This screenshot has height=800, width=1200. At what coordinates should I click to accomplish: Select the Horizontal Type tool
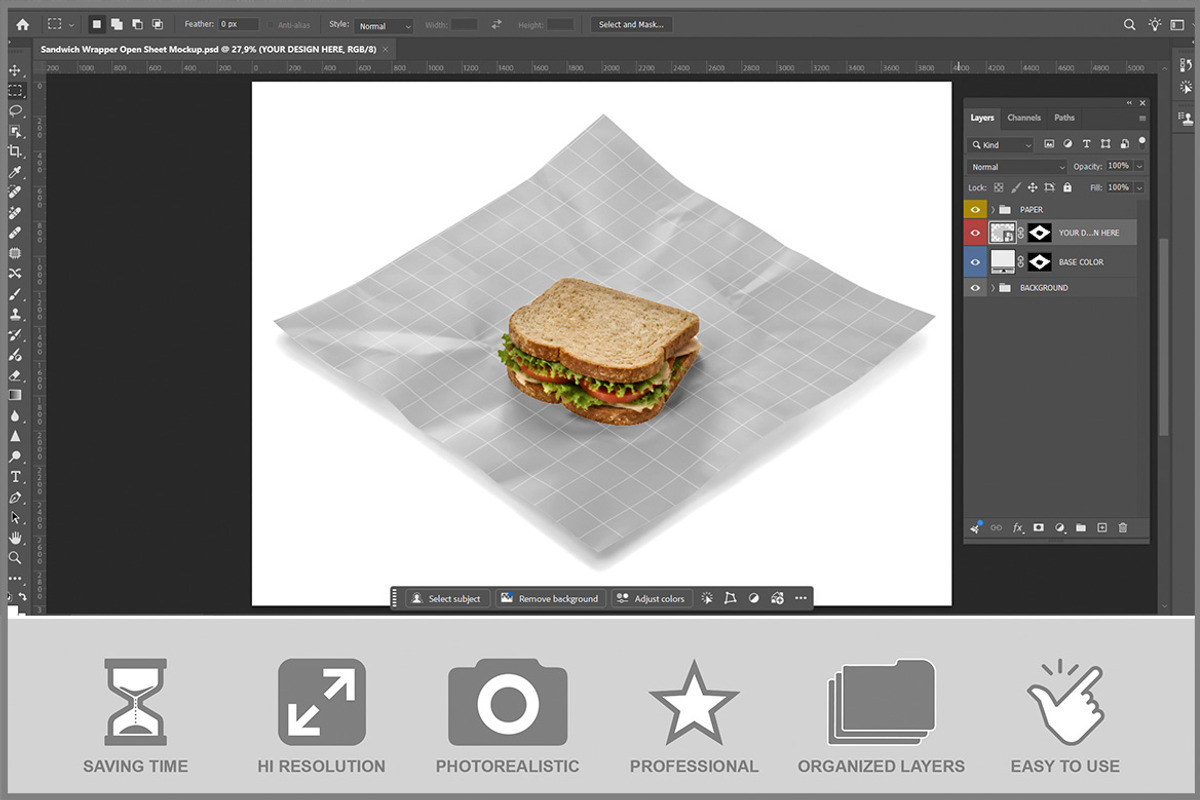point(15,477)
